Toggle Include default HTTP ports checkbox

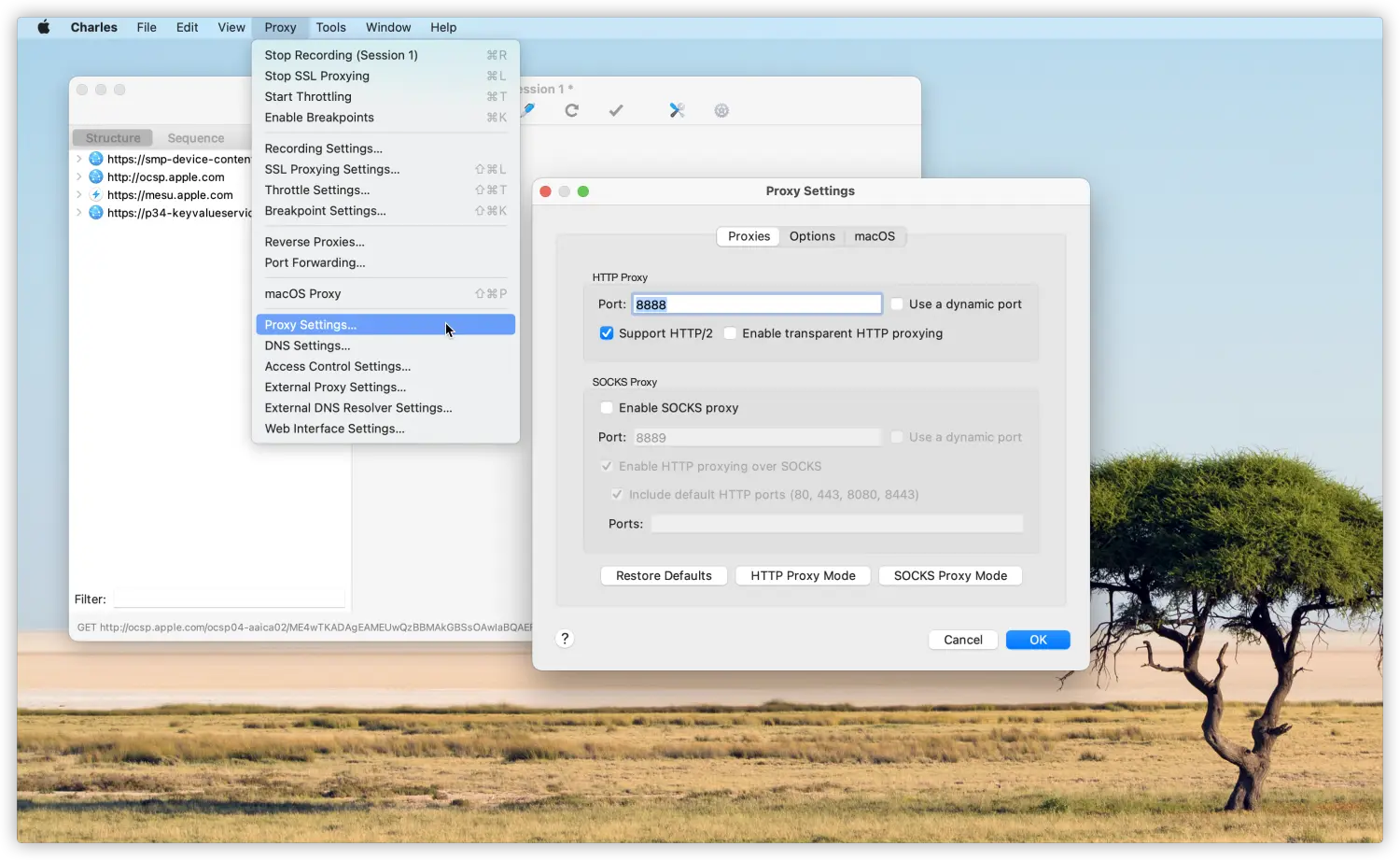tap(617, 495)
